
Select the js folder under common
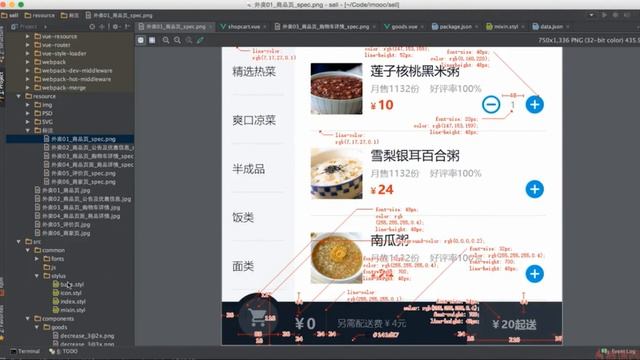click(50, 267)
